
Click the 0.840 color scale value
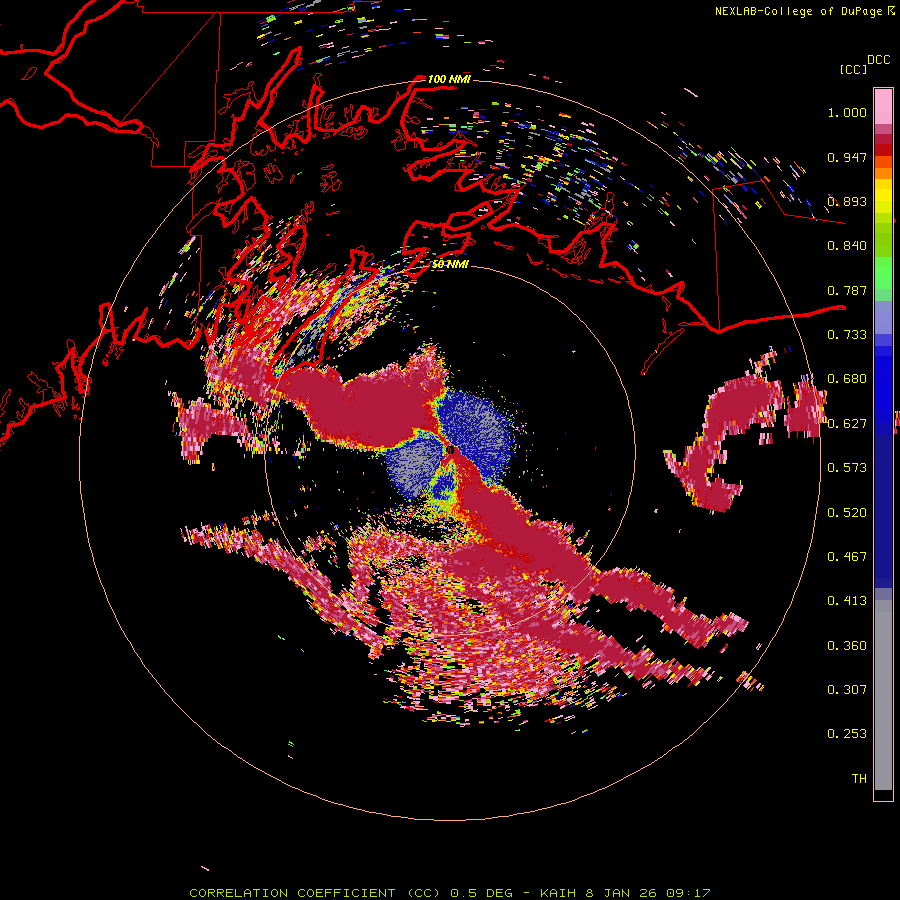click(847, 246)
